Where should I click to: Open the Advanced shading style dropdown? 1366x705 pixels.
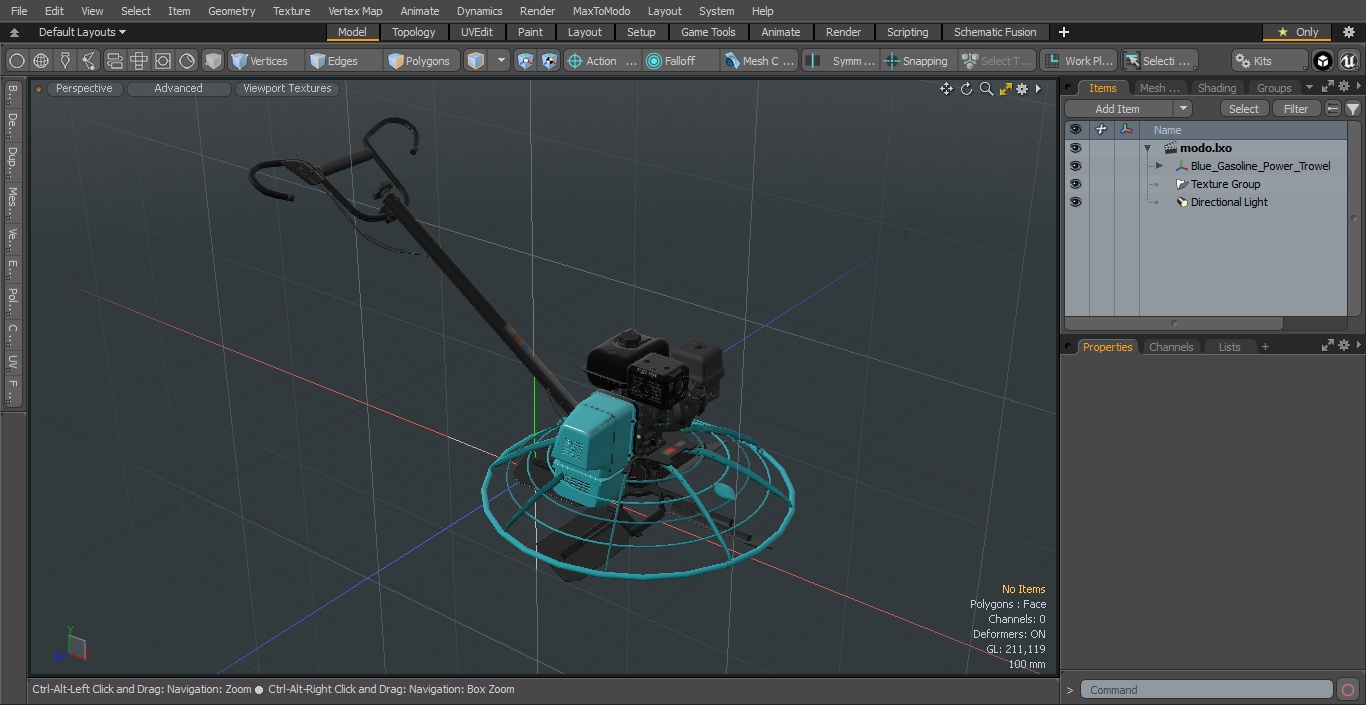click(x=178, y=89)
